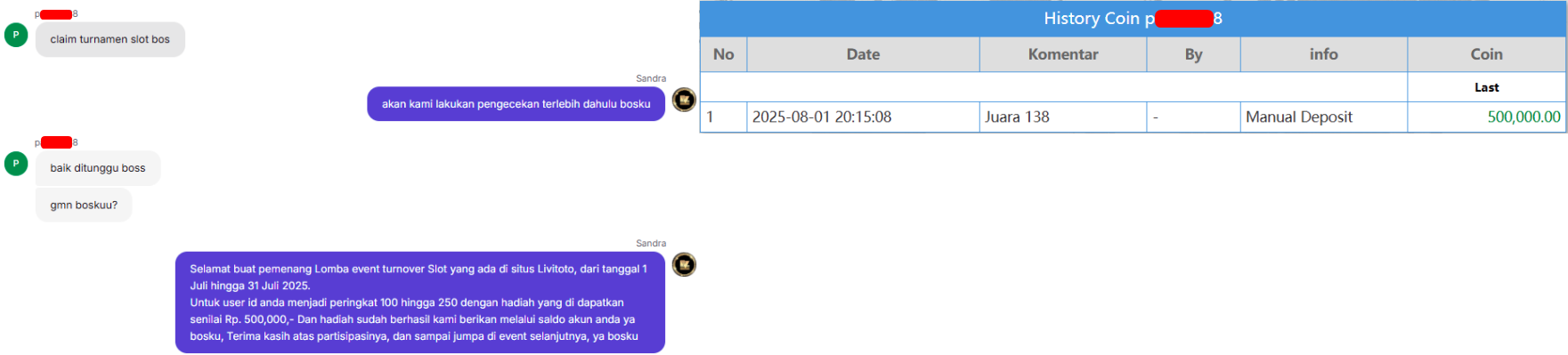
Task: Click Sandra's avatar beside the long message
Action: (684, 264)
